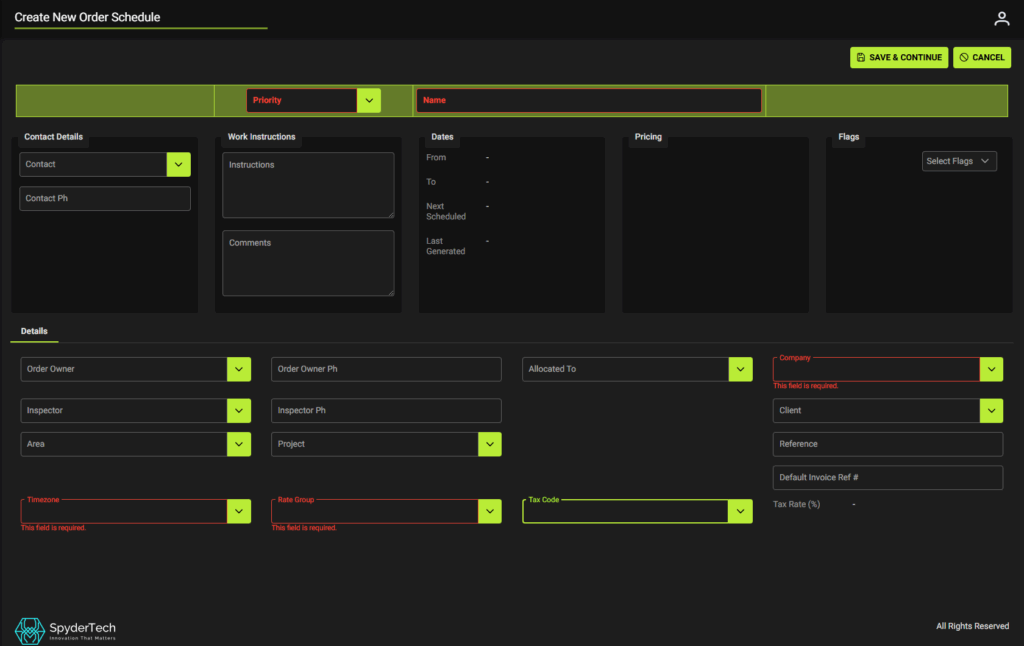Open the Select Flags dropdown

pos(958,161)
